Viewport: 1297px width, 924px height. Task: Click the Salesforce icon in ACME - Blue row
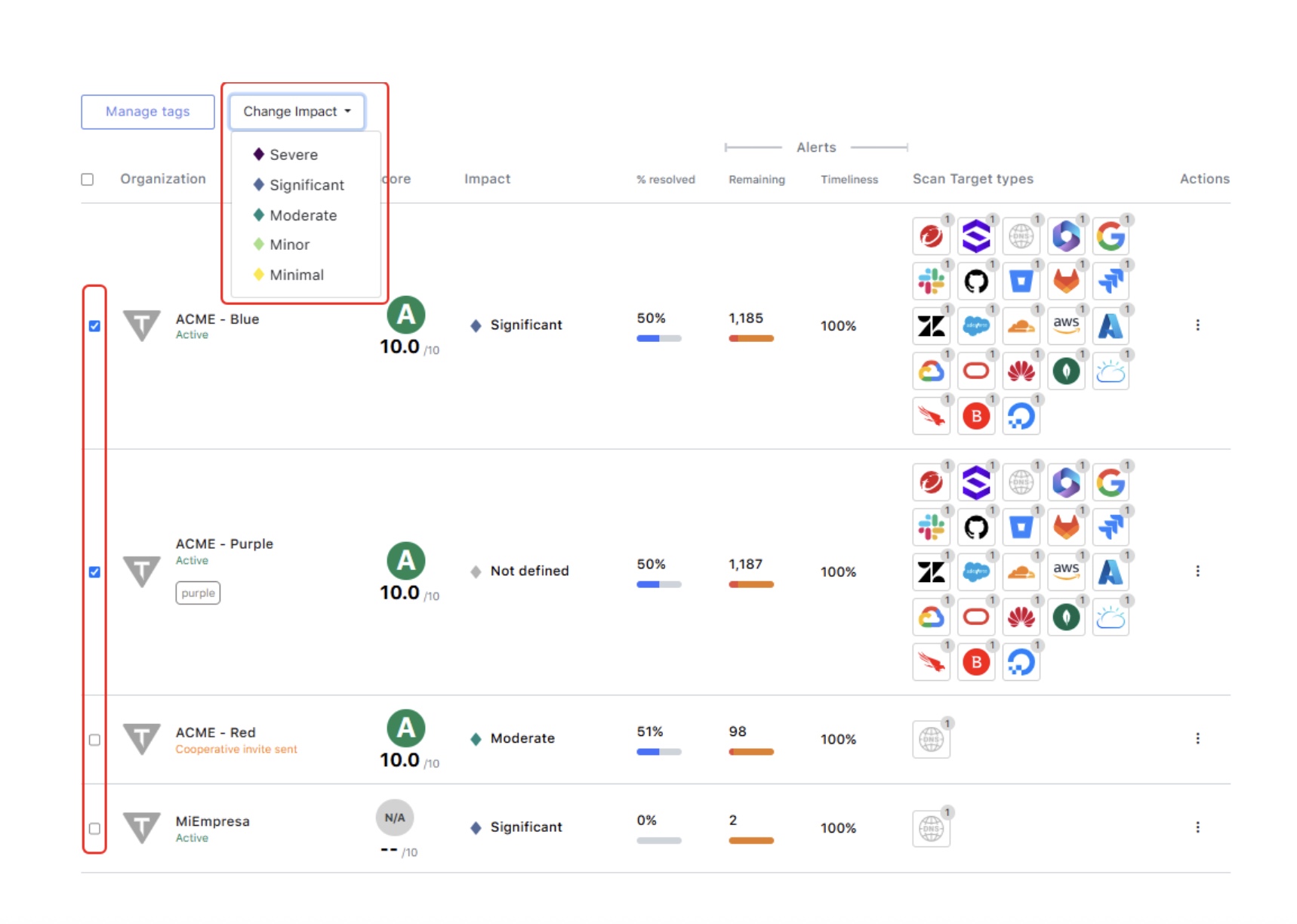(975, 326)
